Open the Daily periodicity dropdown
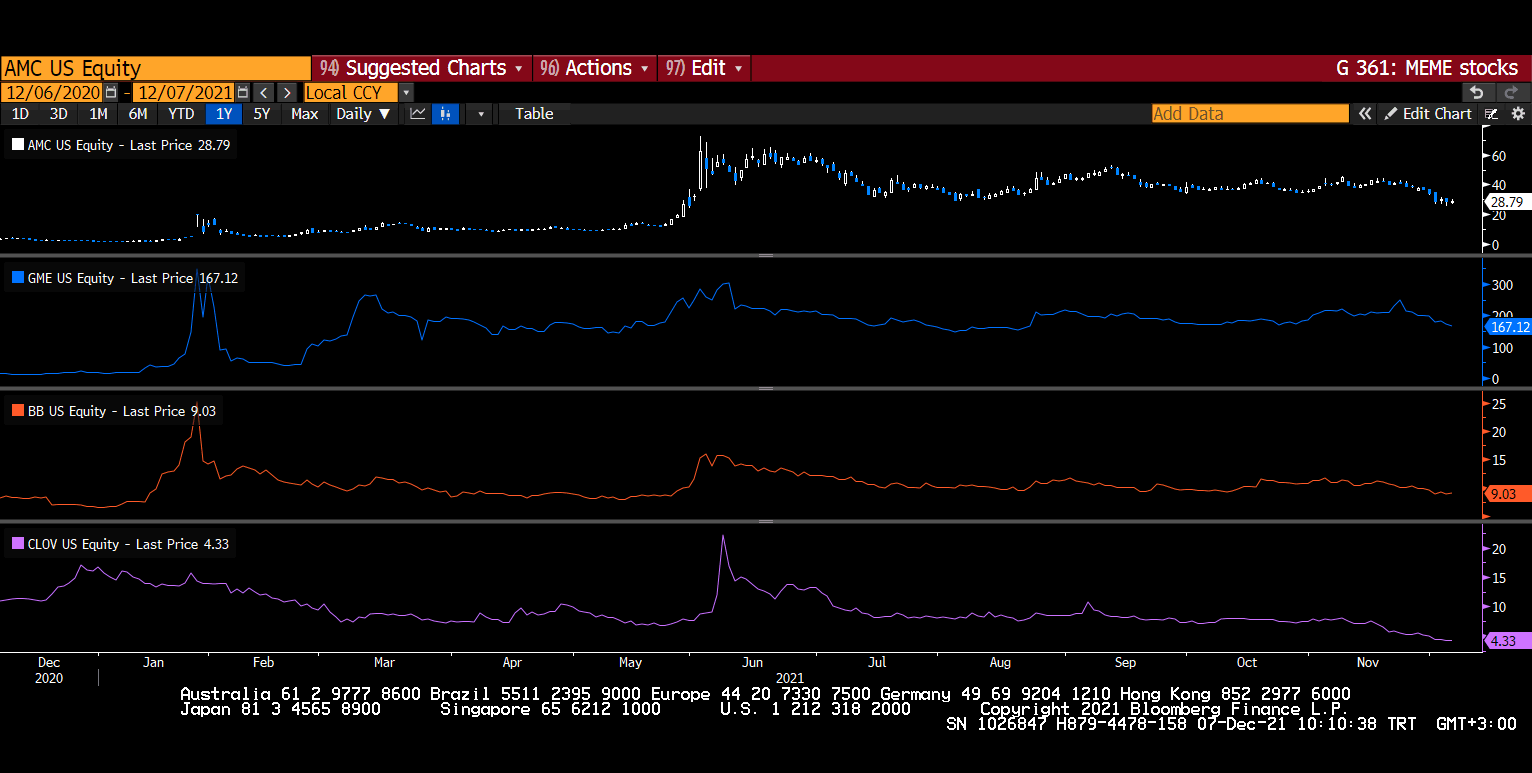This screenshot has height=773, width=1532. 364,114
